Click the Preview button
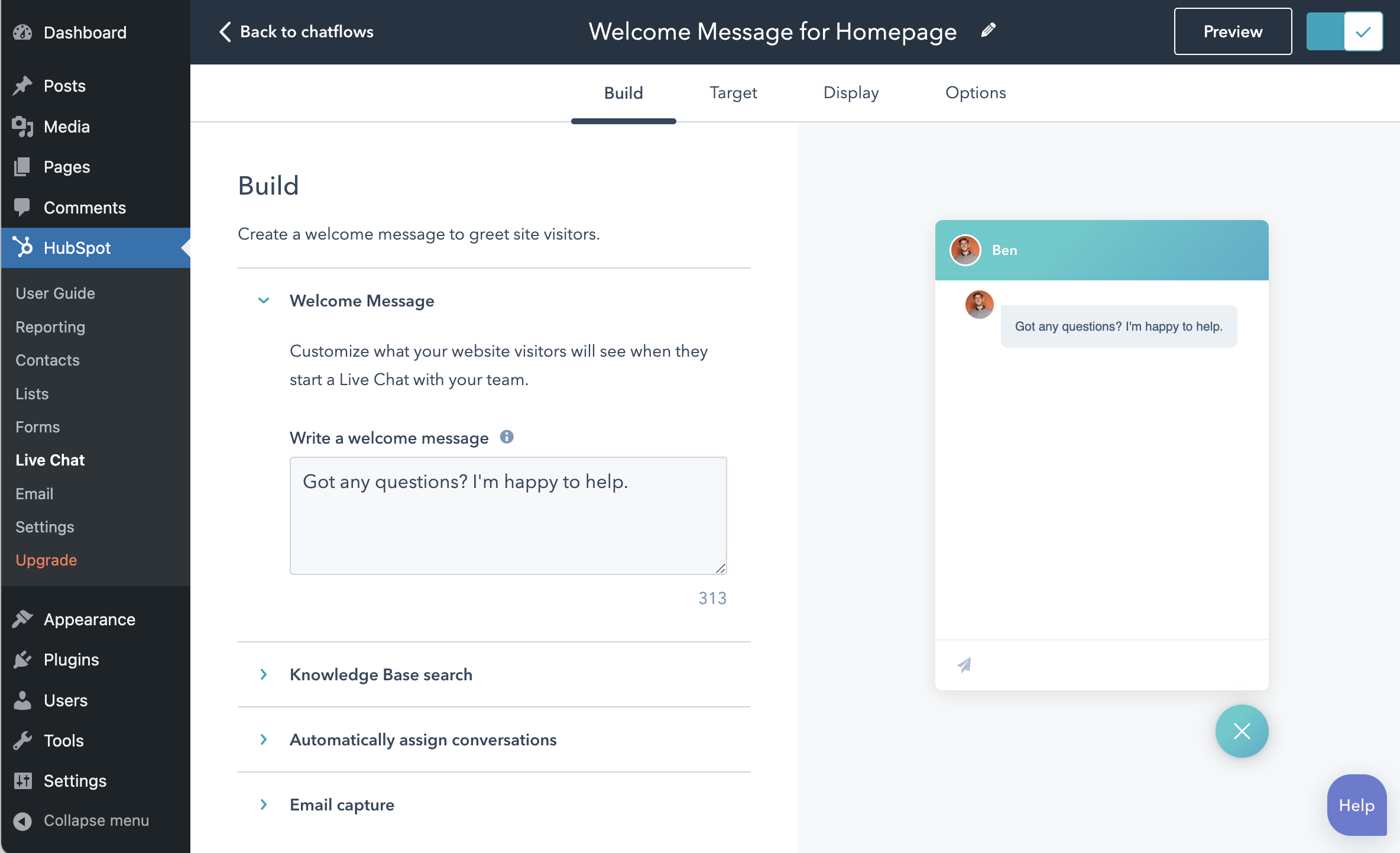The height and width of the screenshot is (853, 1400). [1232, 31]
